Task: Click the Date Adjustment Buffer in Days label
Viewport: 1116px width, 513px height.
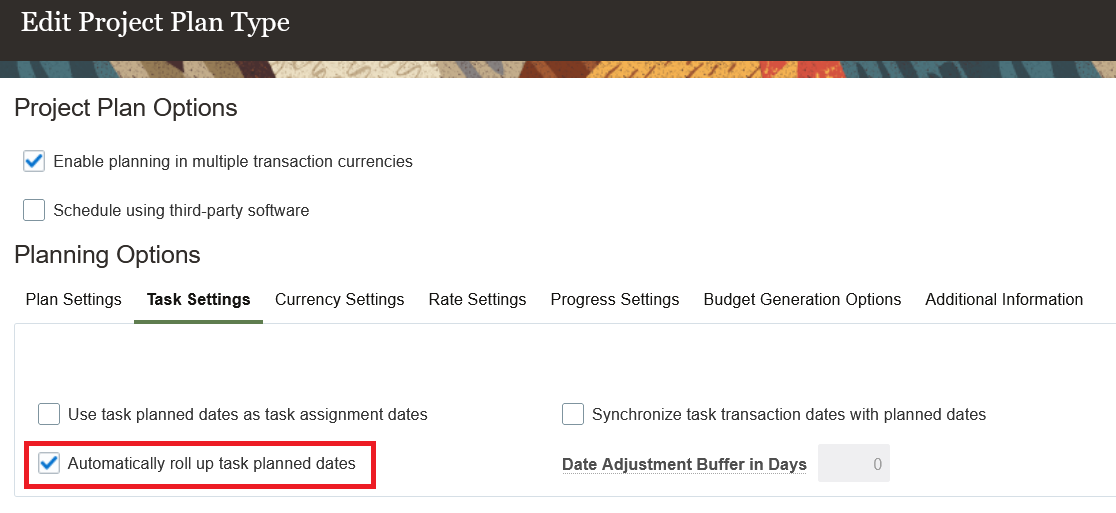Action: tap(684, 465)
